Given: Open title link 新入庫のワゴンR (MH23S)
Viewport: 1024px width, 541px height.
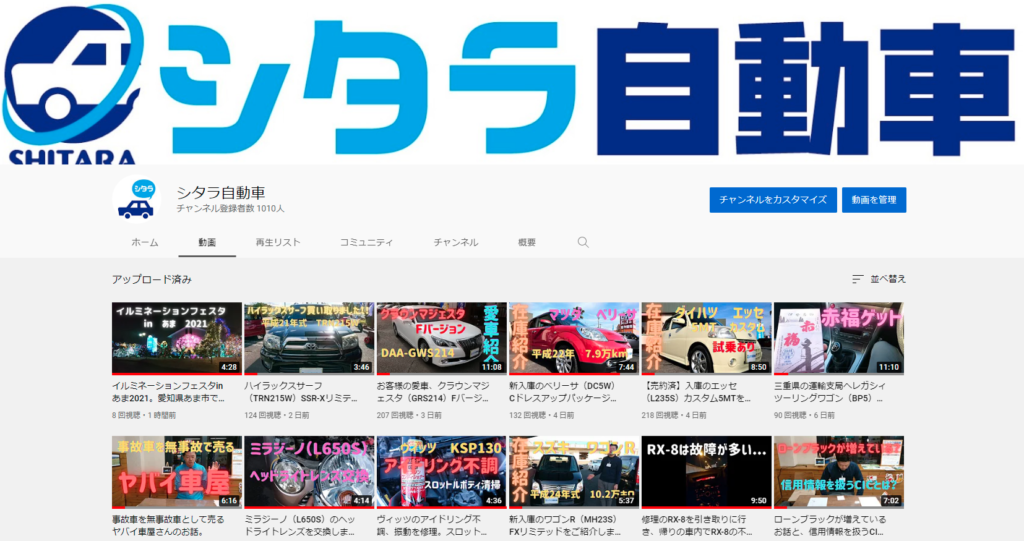Looking at the screenshot, I should click(566, 526).
